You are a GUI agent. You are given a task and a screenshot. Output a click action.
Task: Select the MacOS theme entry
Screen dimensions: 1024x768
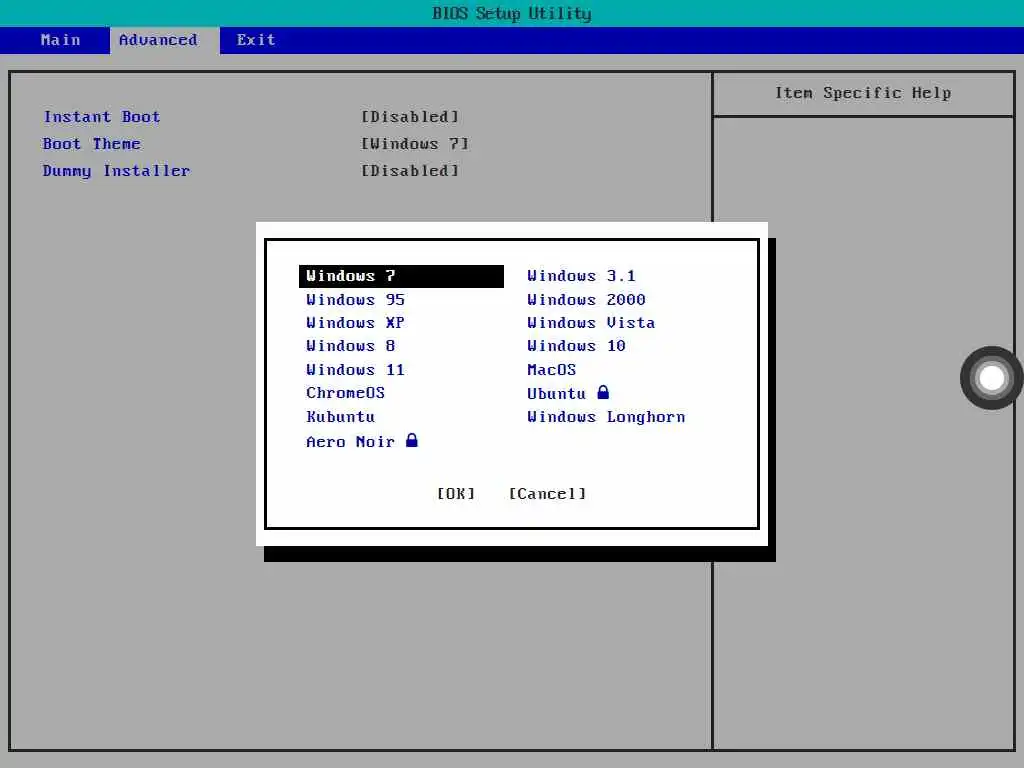tap(552, 370)
